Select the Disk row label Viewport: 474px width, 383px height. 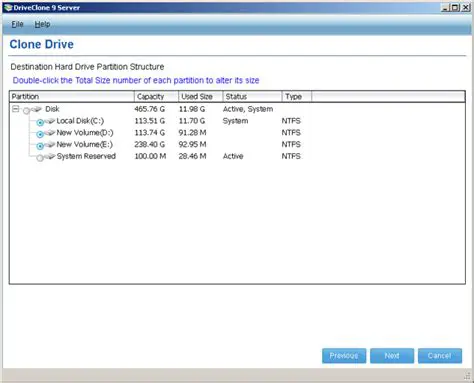52,109
